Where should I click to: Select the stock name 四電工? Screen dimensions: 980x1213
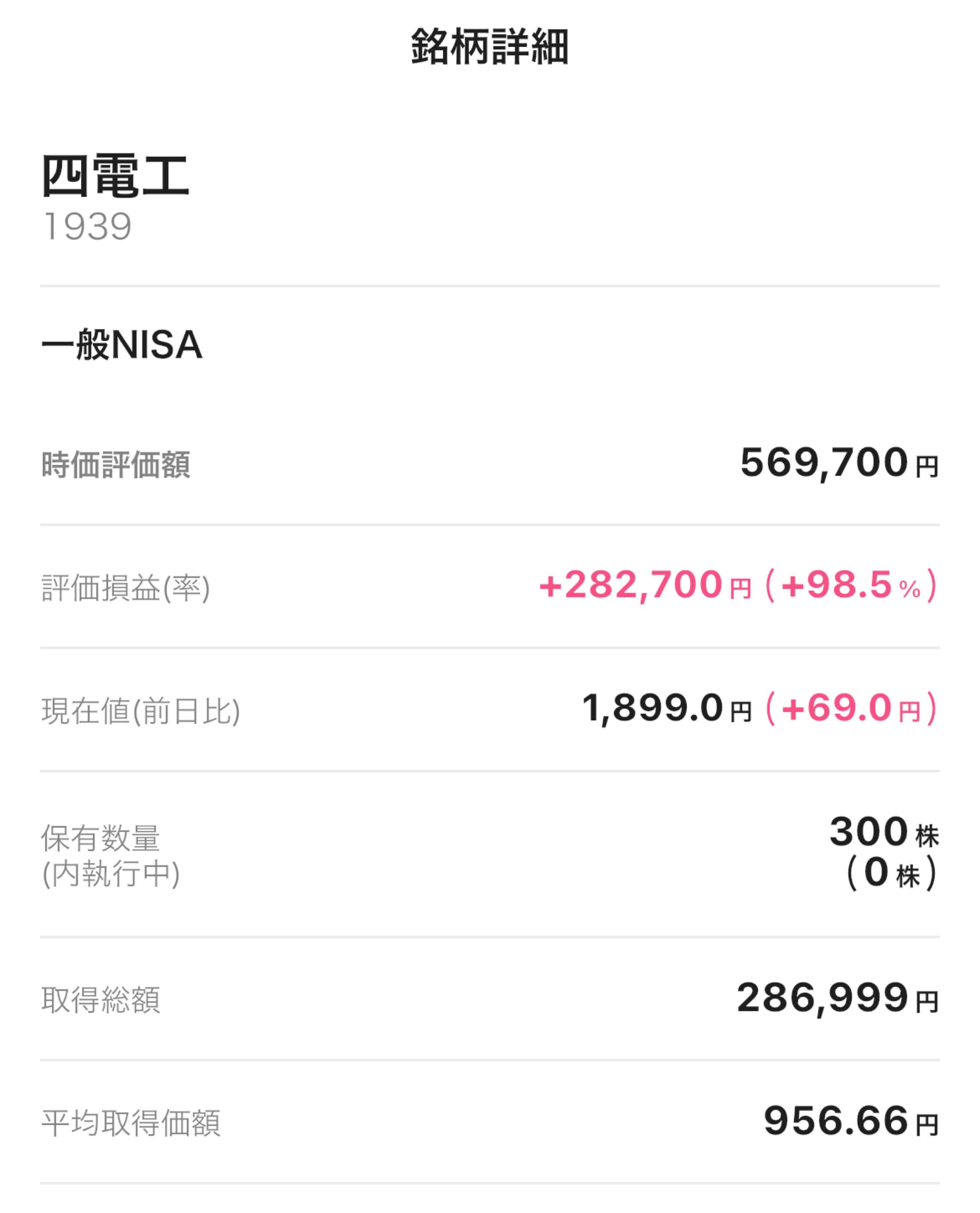[x=115, y=176]
